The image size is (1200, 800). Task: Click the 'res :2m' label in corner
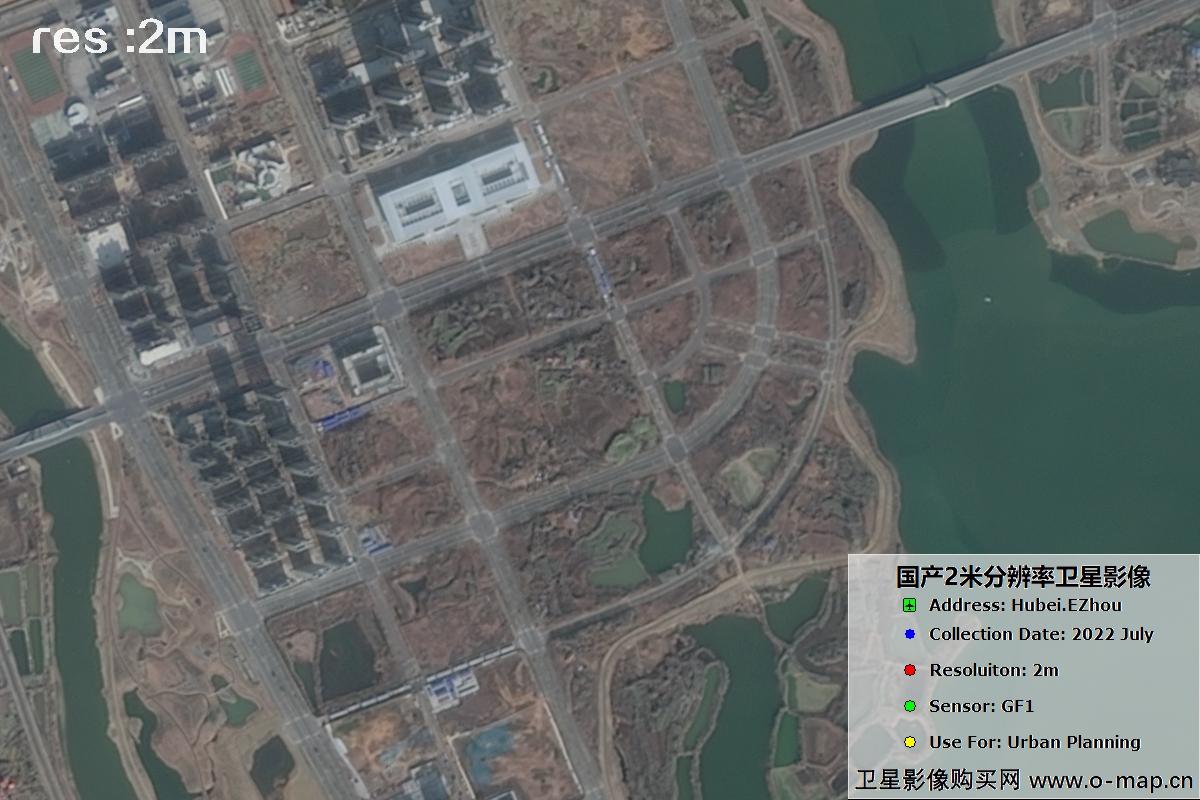(x=119, y=38)
